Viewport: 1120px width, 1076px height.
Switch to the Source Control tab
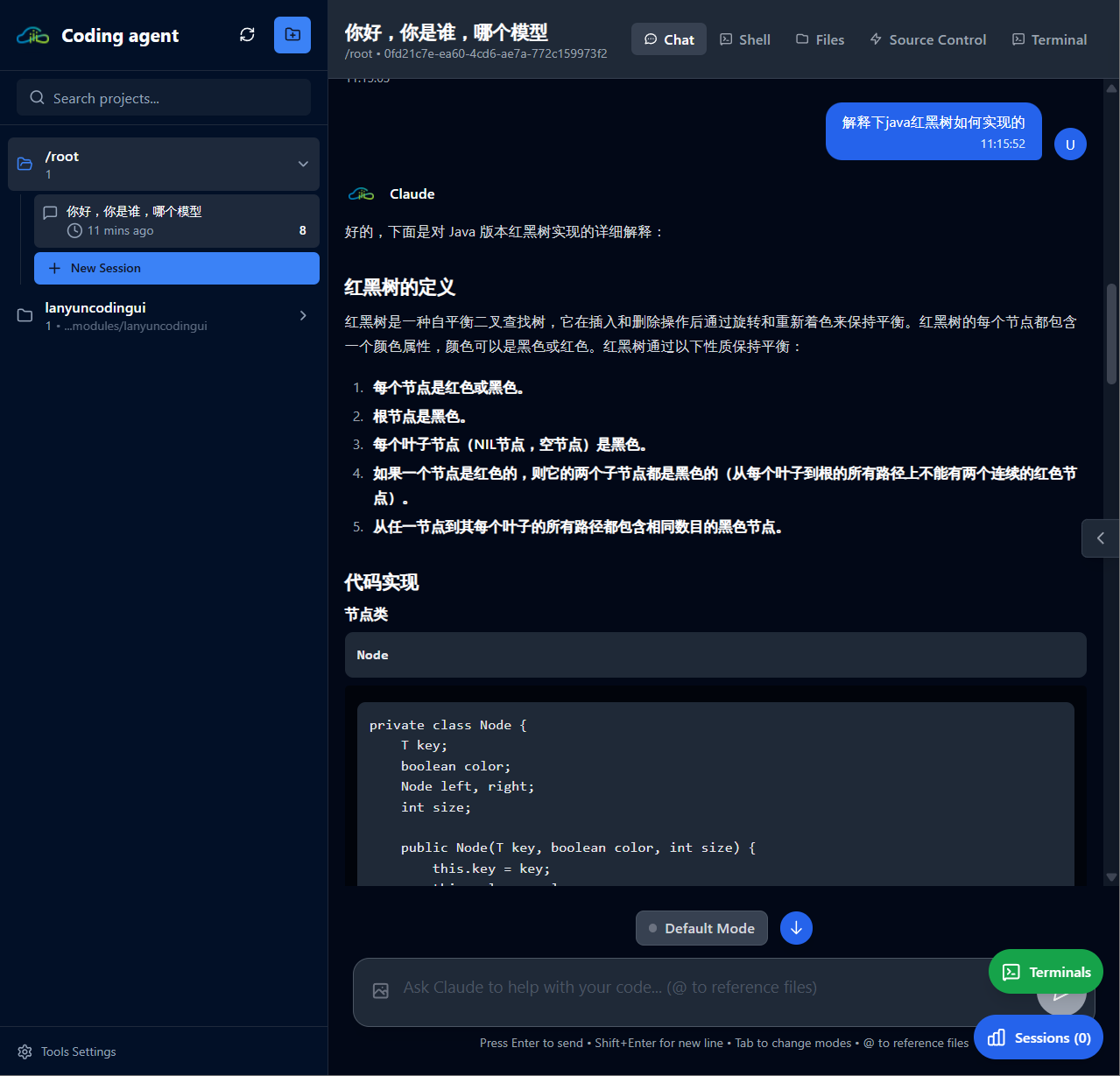(928, 39)
